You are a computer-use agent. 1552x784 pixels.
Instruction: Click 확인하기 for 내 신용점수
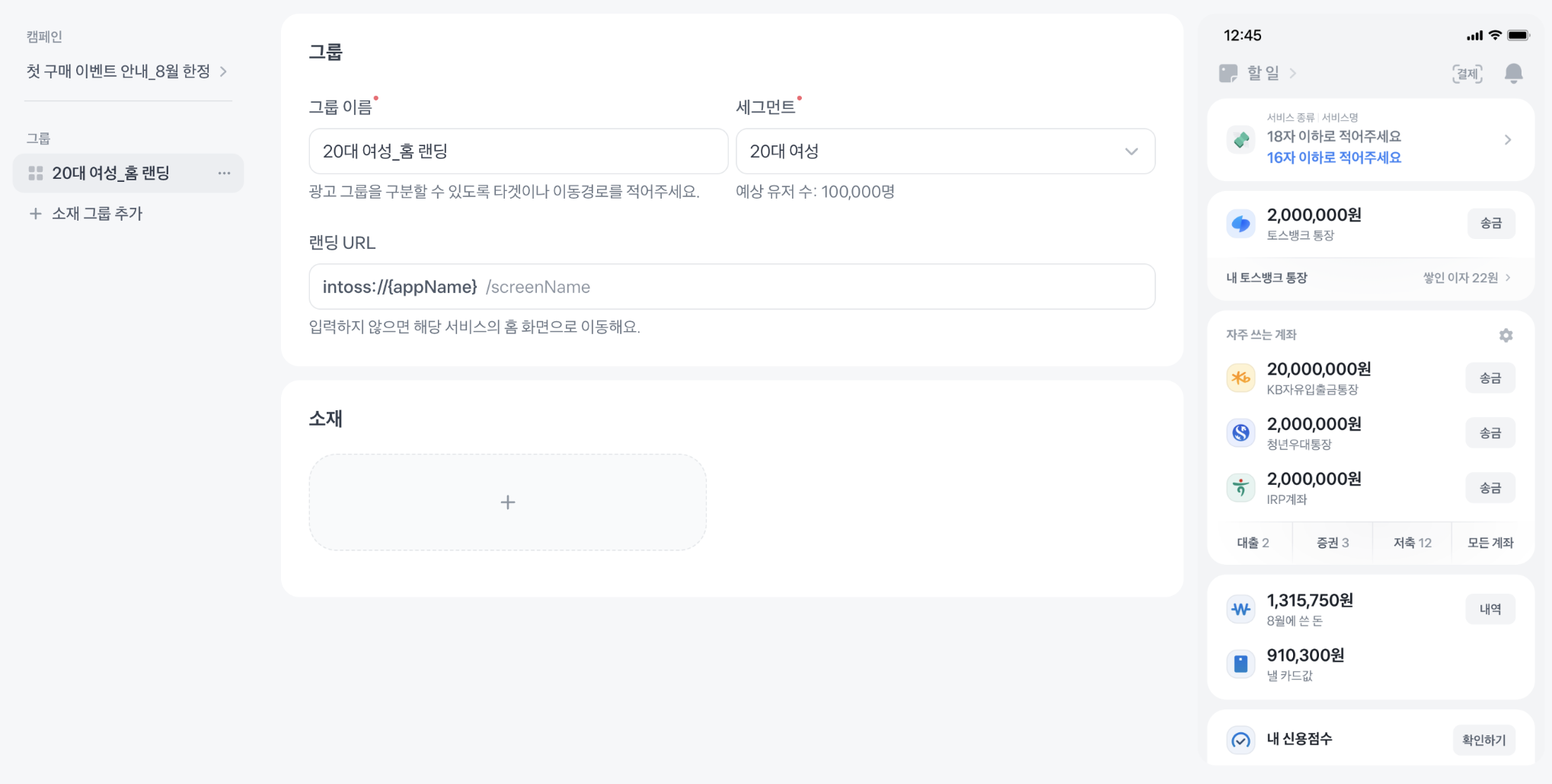(1483, 740)
